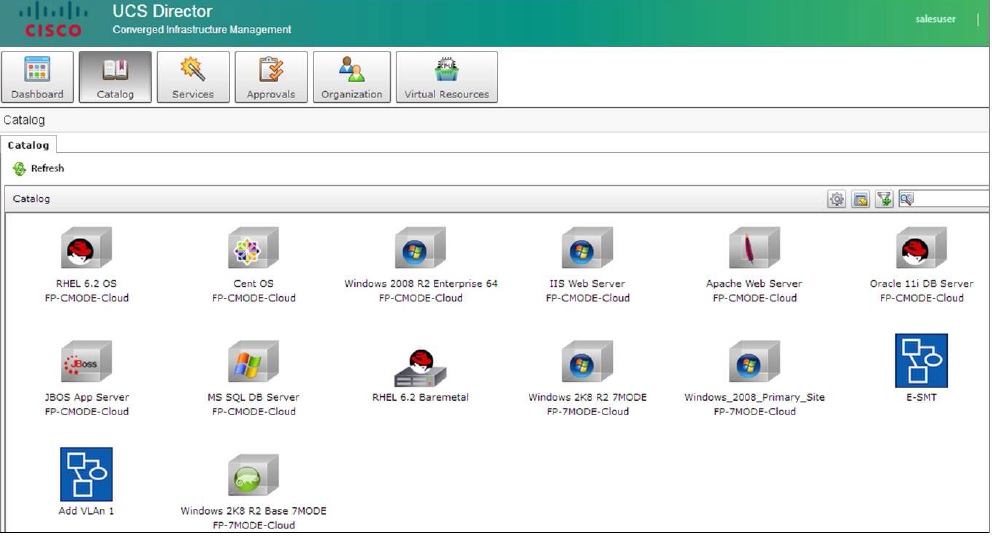Go to the Organization section

click(352, 77)
